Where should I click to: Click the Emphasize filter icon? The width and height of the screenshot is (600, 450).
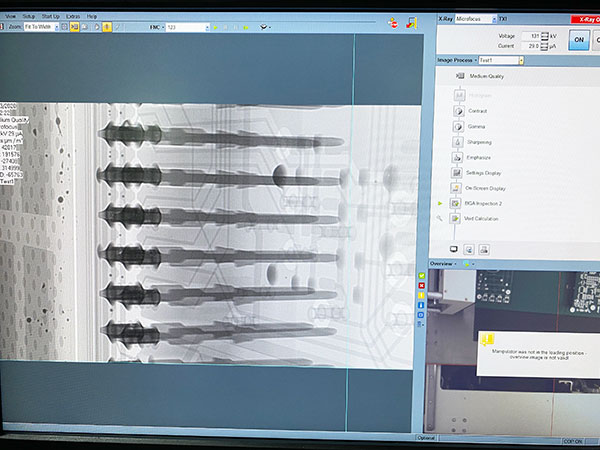(x=455, y=157)
